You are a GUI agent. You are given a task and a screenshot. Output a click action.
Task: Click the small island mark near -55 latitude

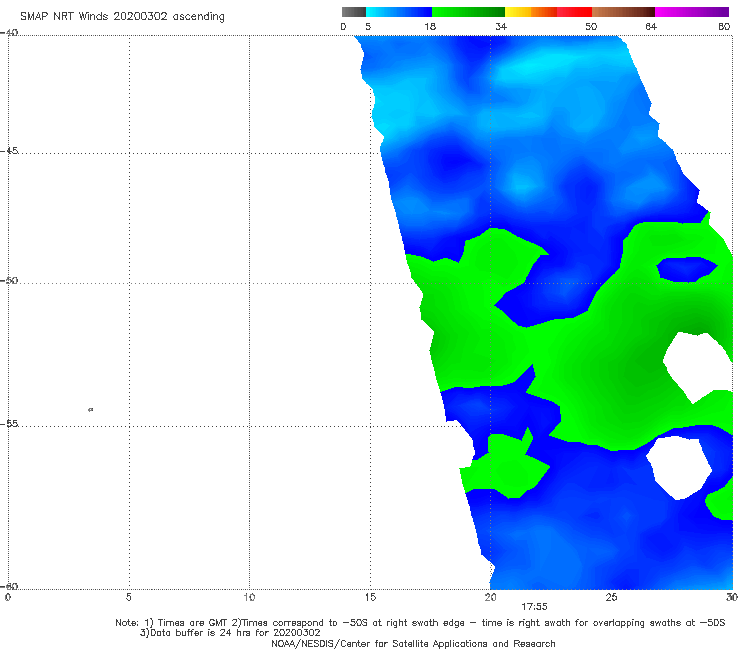pyautogui.click(x=91, y=409)
